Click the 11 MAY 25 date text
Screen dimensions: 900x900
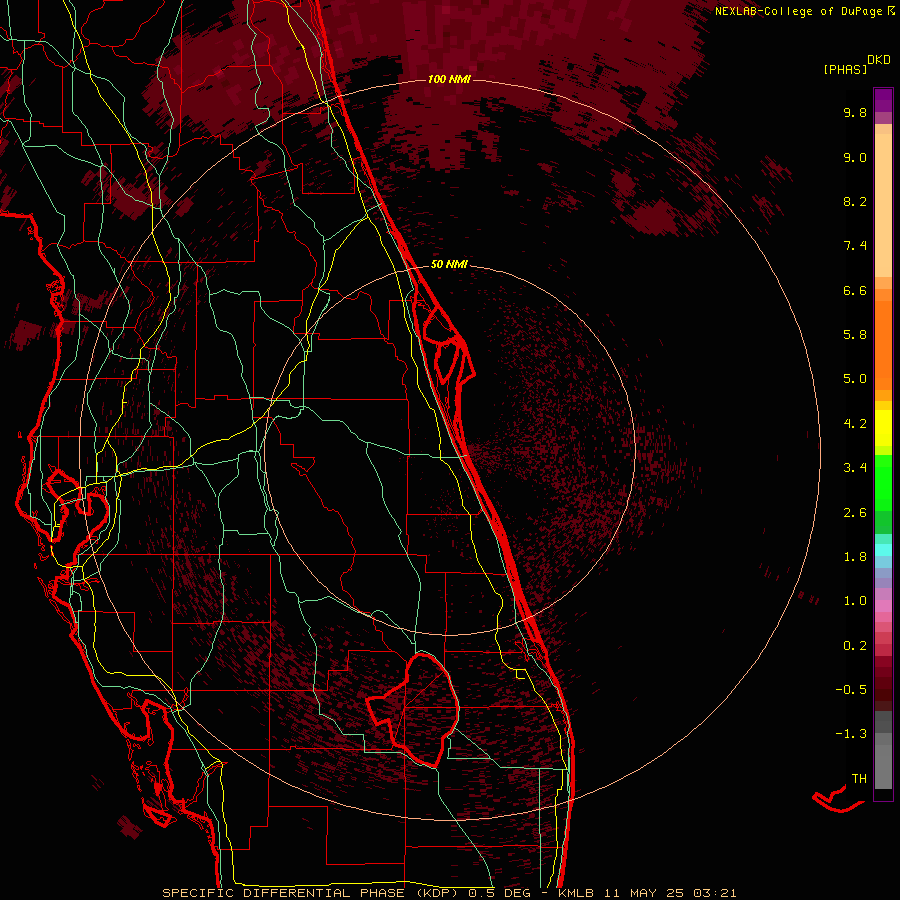(x=643, y=893)
